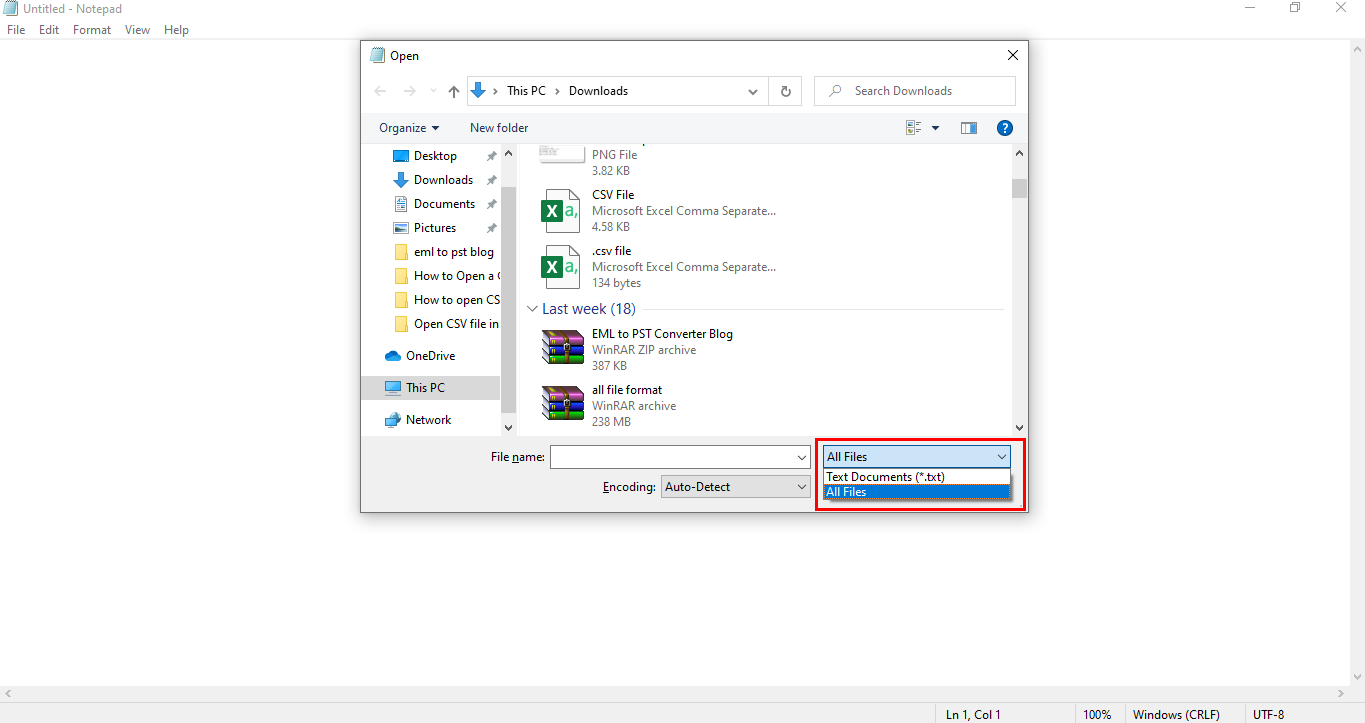Click the pin icon next to Documents

(x=491, y=204)
